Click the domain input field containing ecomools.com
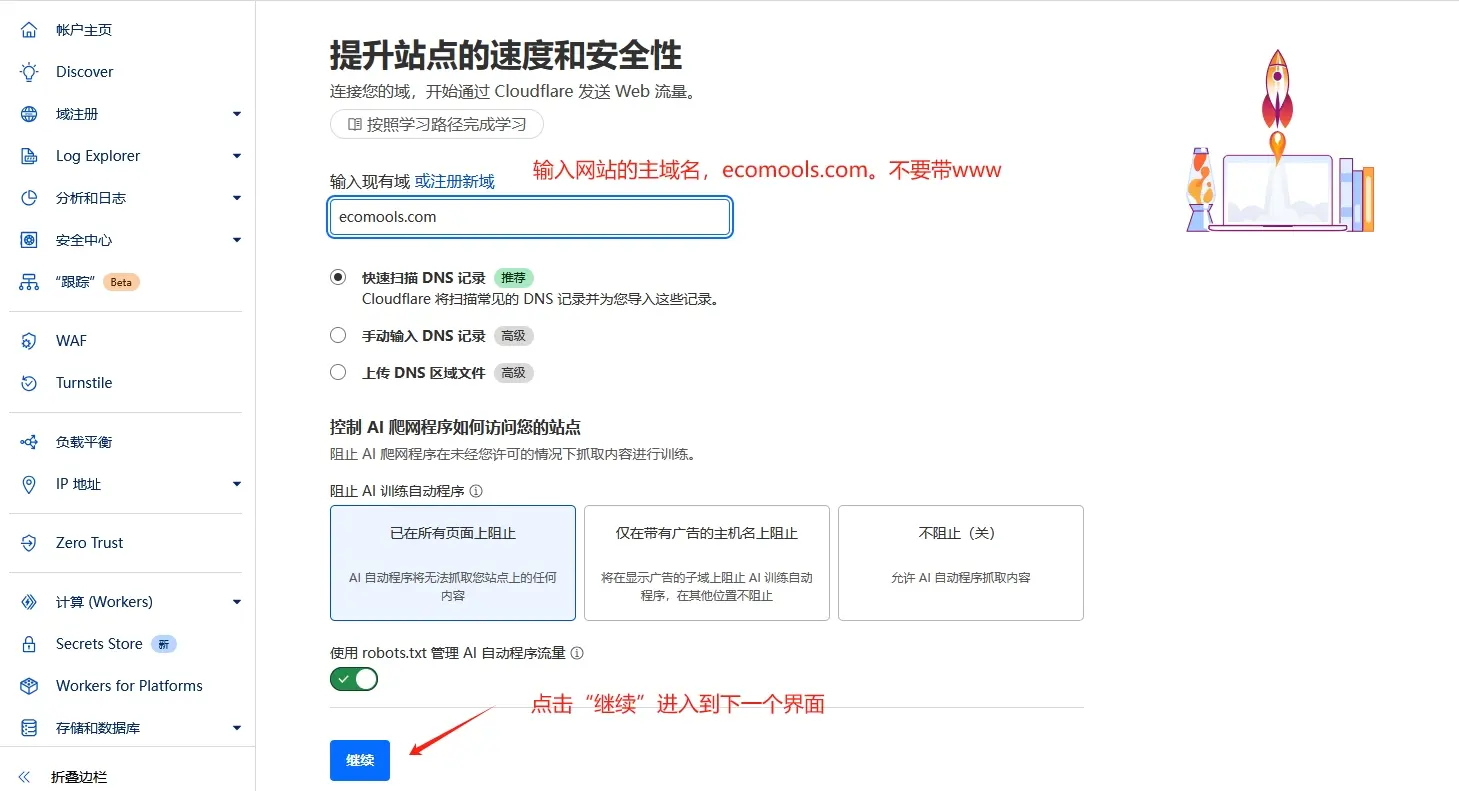Image resolution: width=1459 pixels, height=791 pixels. pyautogui.click(x=530, y=217)
